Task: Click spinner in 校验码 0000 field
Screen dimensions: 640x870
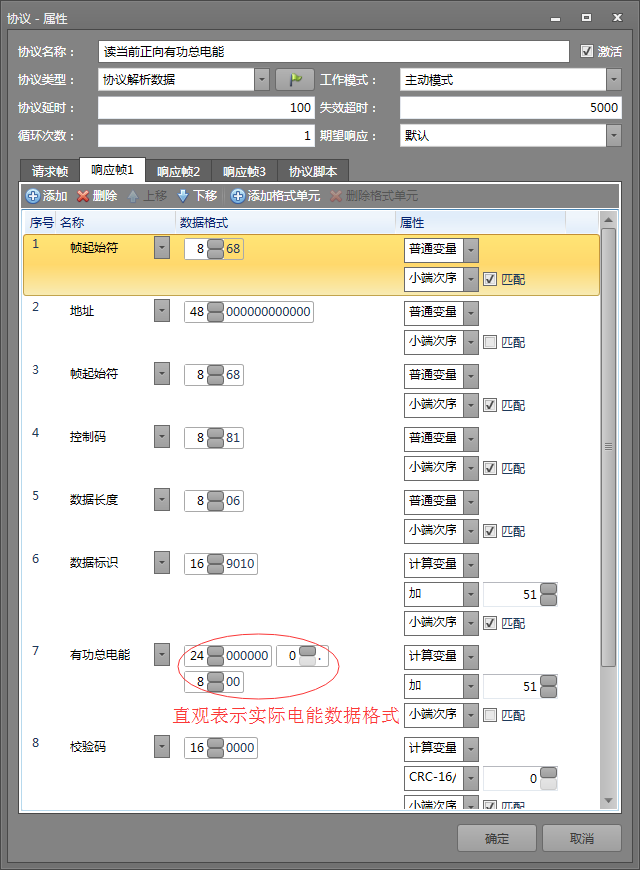Action: 215,748
